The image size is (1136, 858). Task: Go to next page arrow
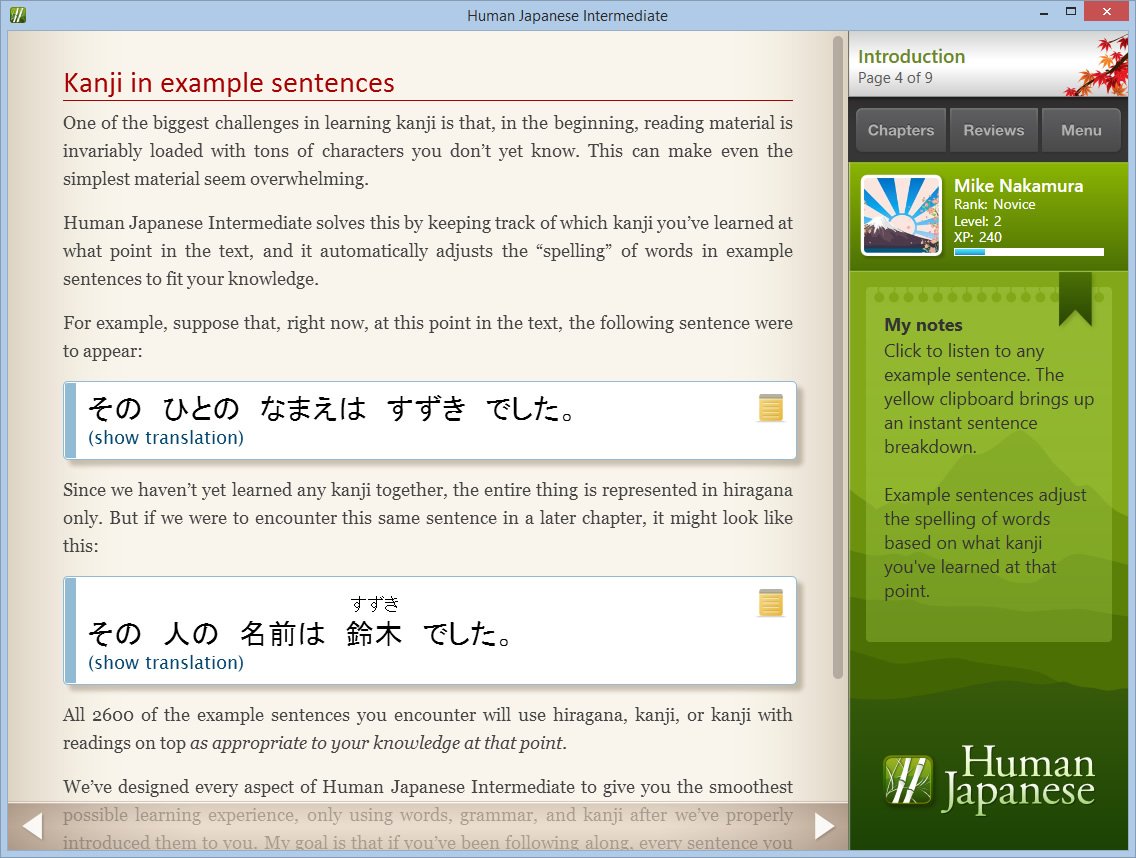[824, 826]
